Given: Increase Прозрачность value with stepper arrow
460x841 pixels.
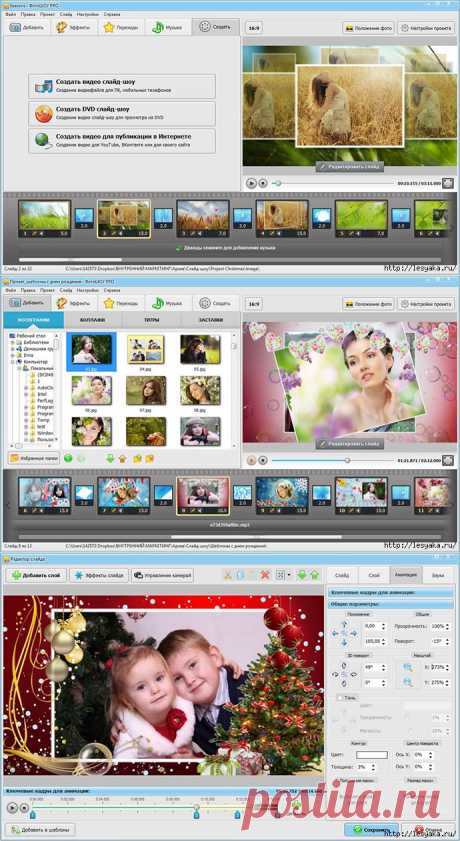Looking at the screenshot, I should 449,624.
